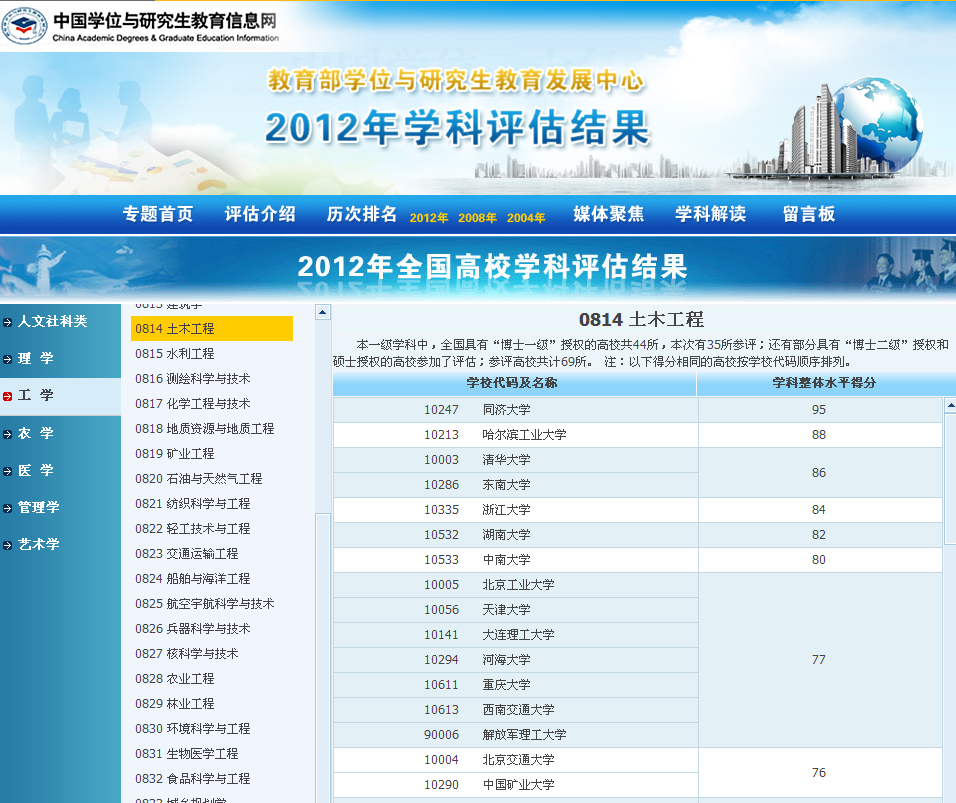Click the 2012年学科评估结果 banner
The image size is (956, 803).
(x=457, y=127)
